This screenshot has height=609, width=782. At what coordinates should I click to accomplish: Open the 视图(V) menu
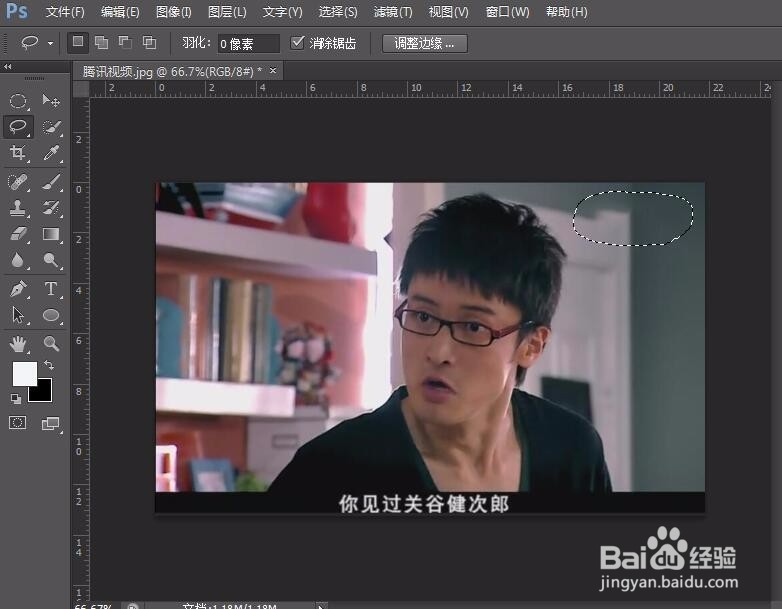(448, 11)
